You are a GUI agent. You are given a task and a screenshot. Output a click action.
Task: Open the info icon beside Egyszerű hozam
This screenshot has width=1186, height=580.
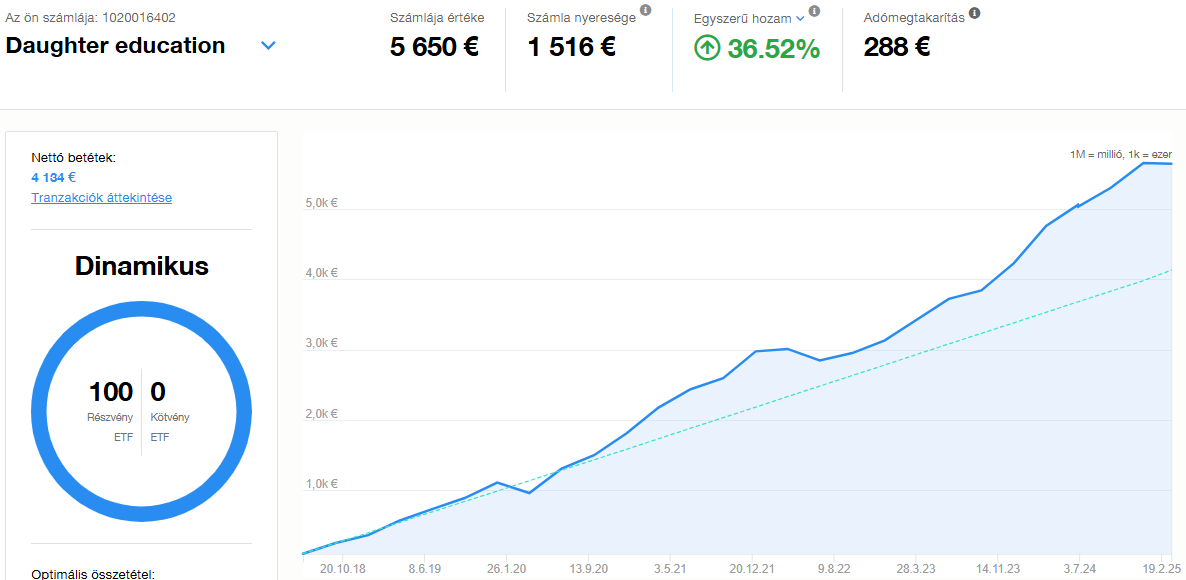[814, 11]
